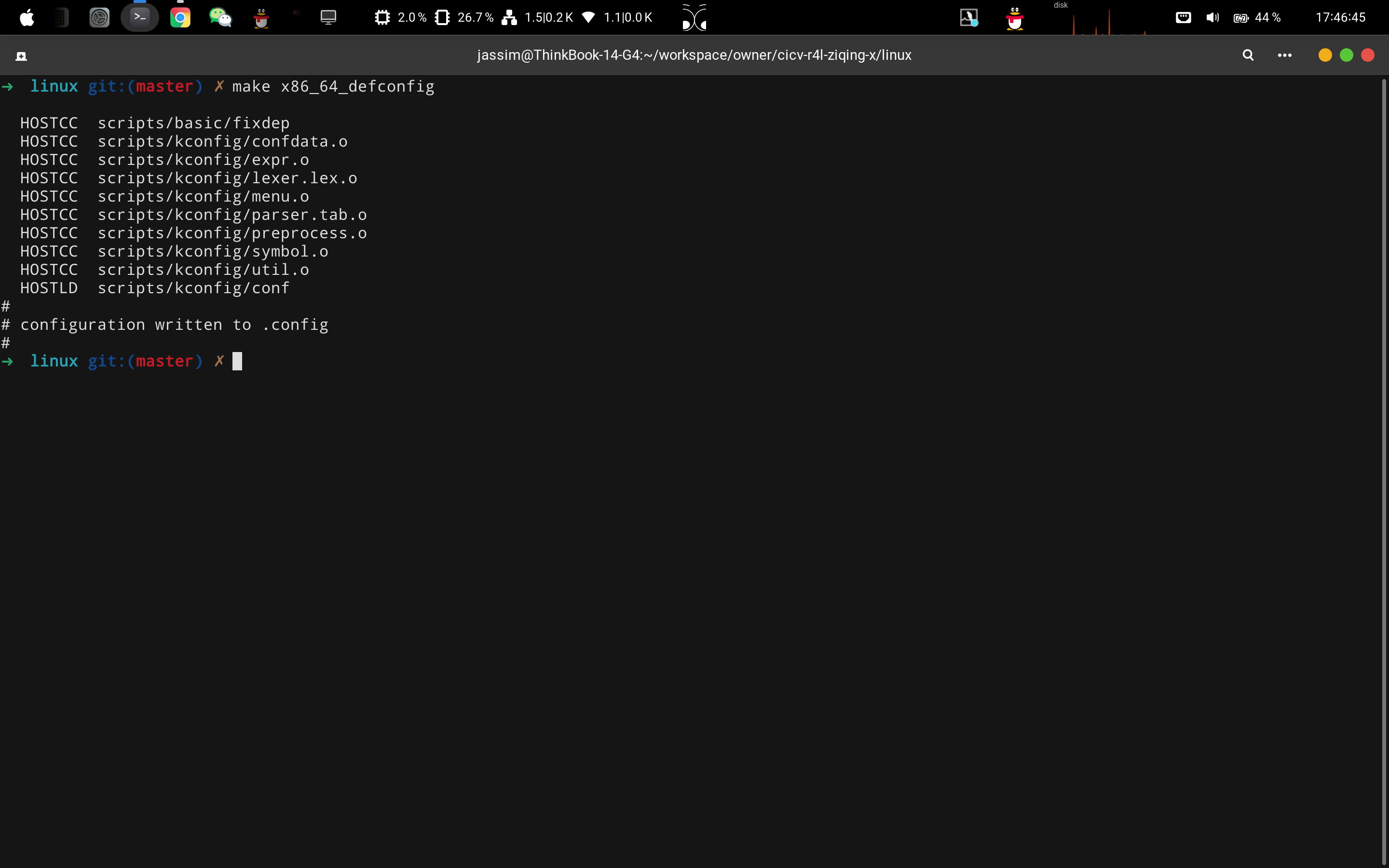Screen dimensions: 1389x868
Task: Click the memory usage indicator icon
Action: click(x=442, y=18)
